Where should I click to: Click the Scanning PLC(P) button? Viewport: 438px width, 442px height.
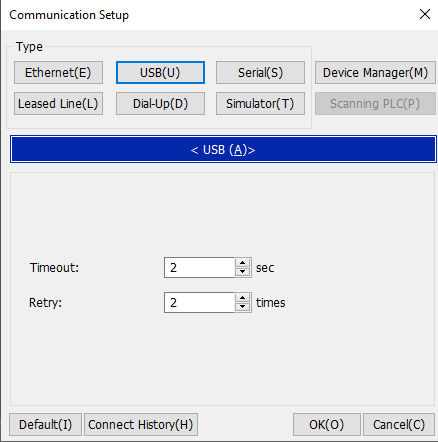(x=375, y=104)
